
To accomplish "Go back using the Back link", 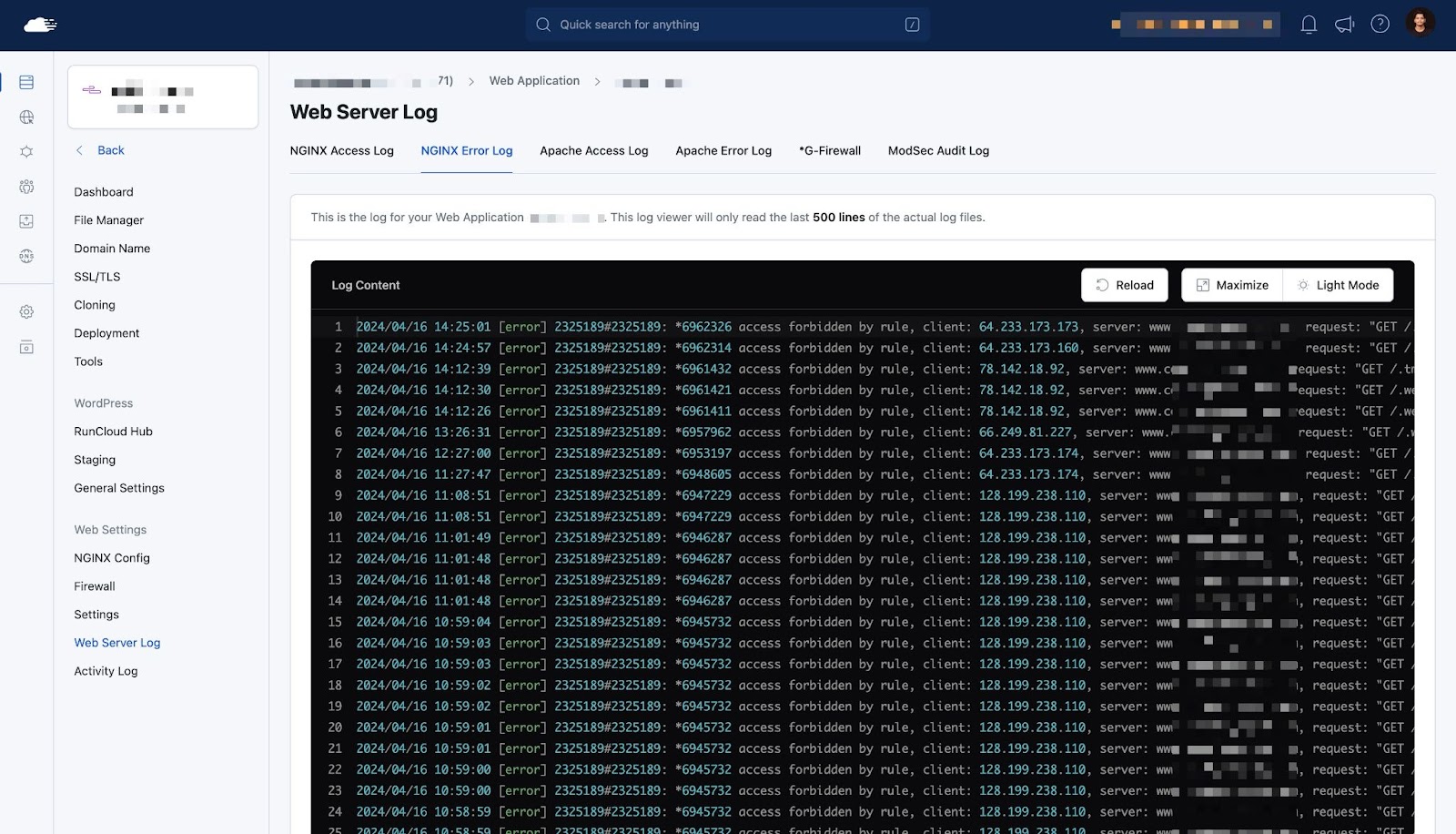I will click(x=100, y=150).
